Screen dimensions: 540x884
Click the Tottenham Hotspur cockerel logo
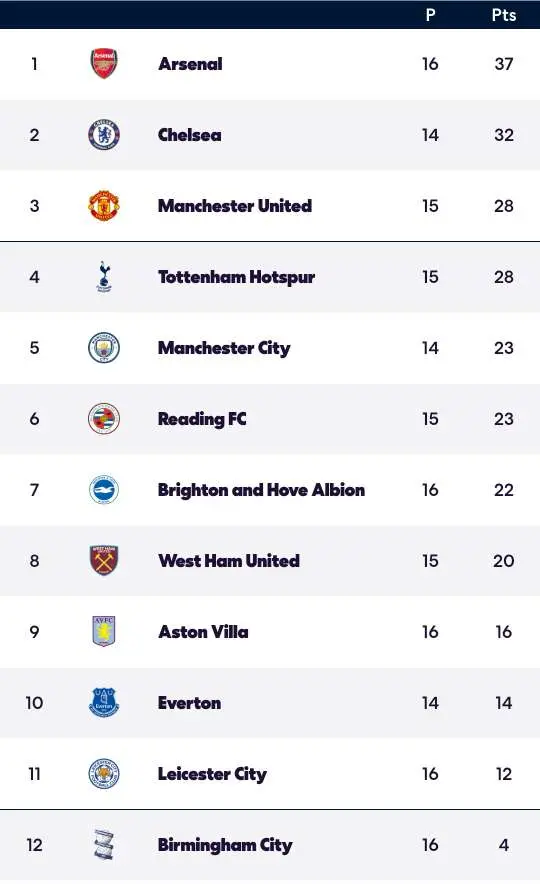point(104,277)
